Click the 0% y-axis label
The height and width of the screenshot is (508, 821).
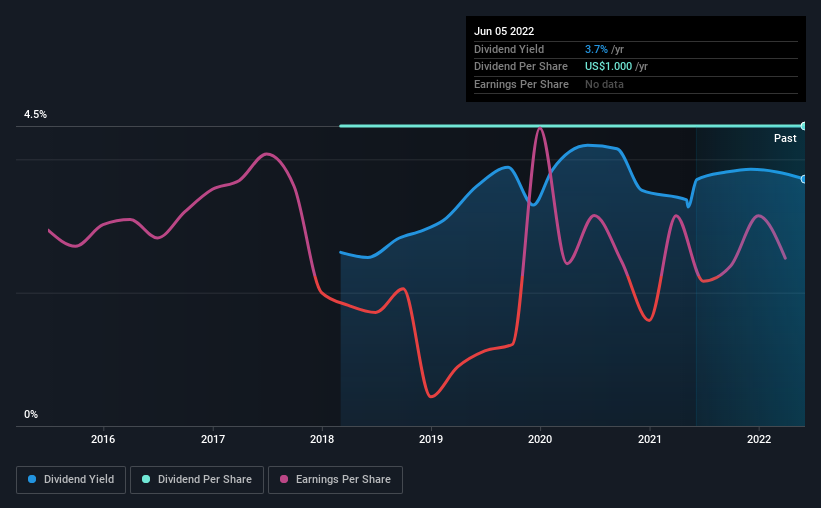coord(31,414)
